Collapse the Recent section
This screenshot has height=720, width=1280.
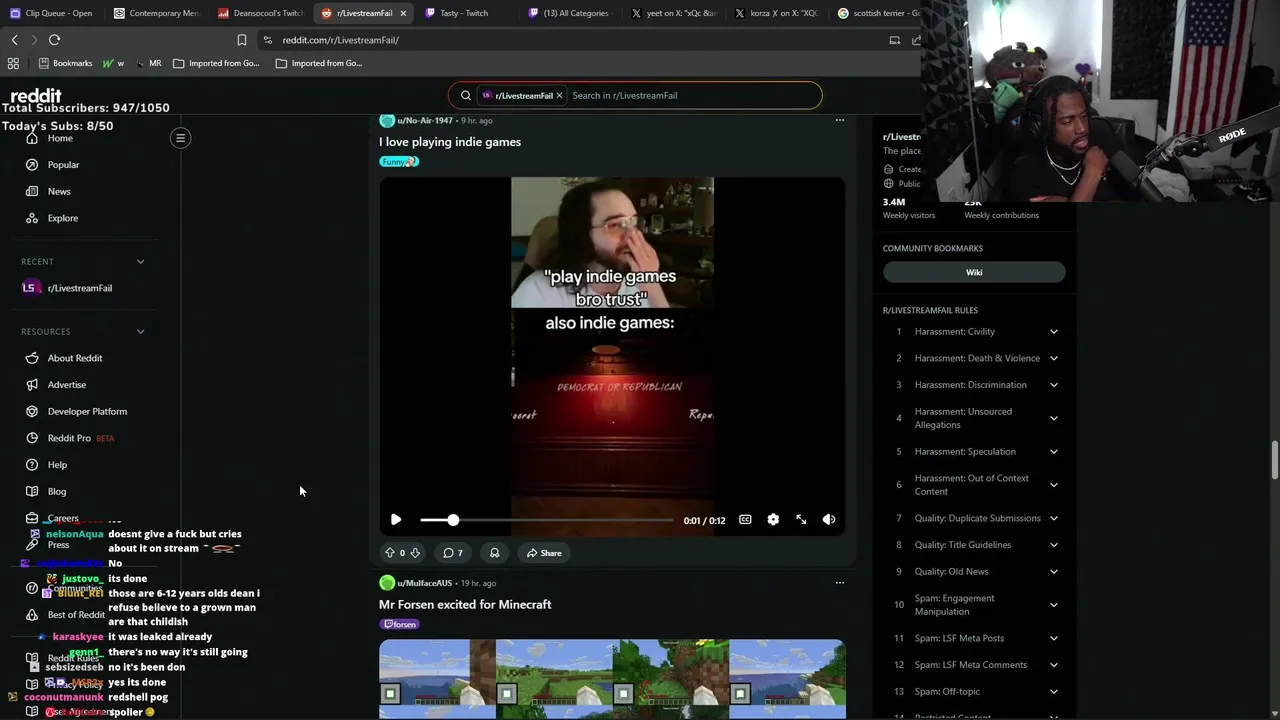[x=140, y=262]
